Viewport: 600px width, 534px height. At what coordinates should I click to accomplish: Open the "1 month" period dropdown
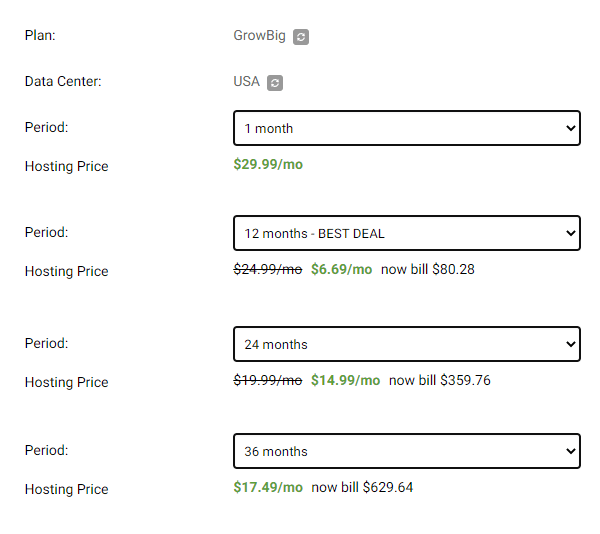click(x=406, y=128)
